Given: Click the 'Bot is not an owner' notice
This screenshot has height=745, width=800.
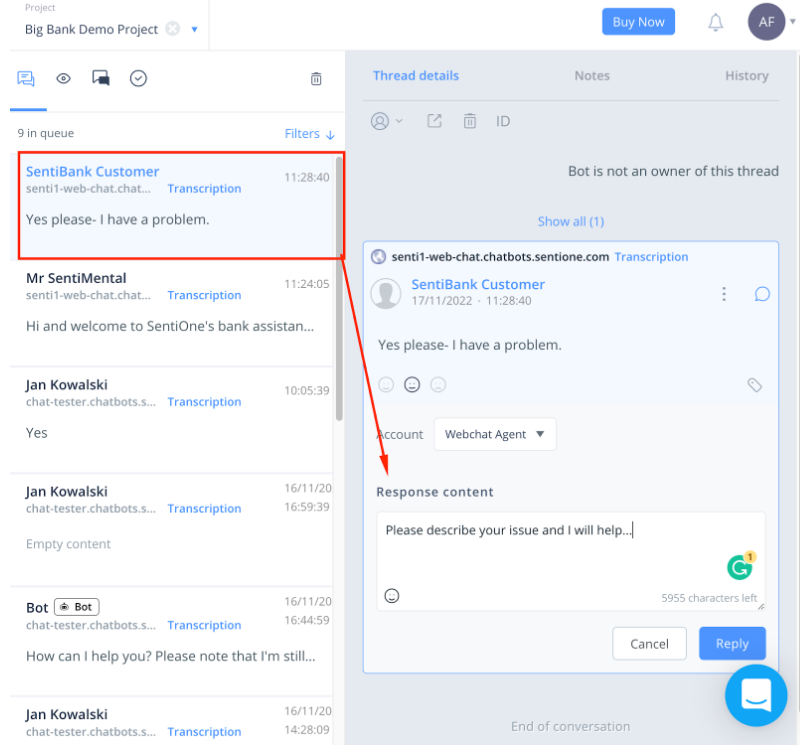Looking at the screenshot, I should tap(673, 171).
